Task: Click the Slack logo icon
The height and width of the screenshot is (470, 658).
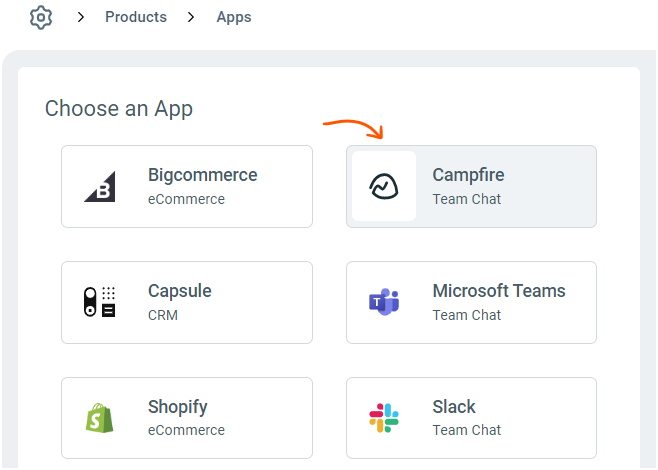Action: coord(384,418)
